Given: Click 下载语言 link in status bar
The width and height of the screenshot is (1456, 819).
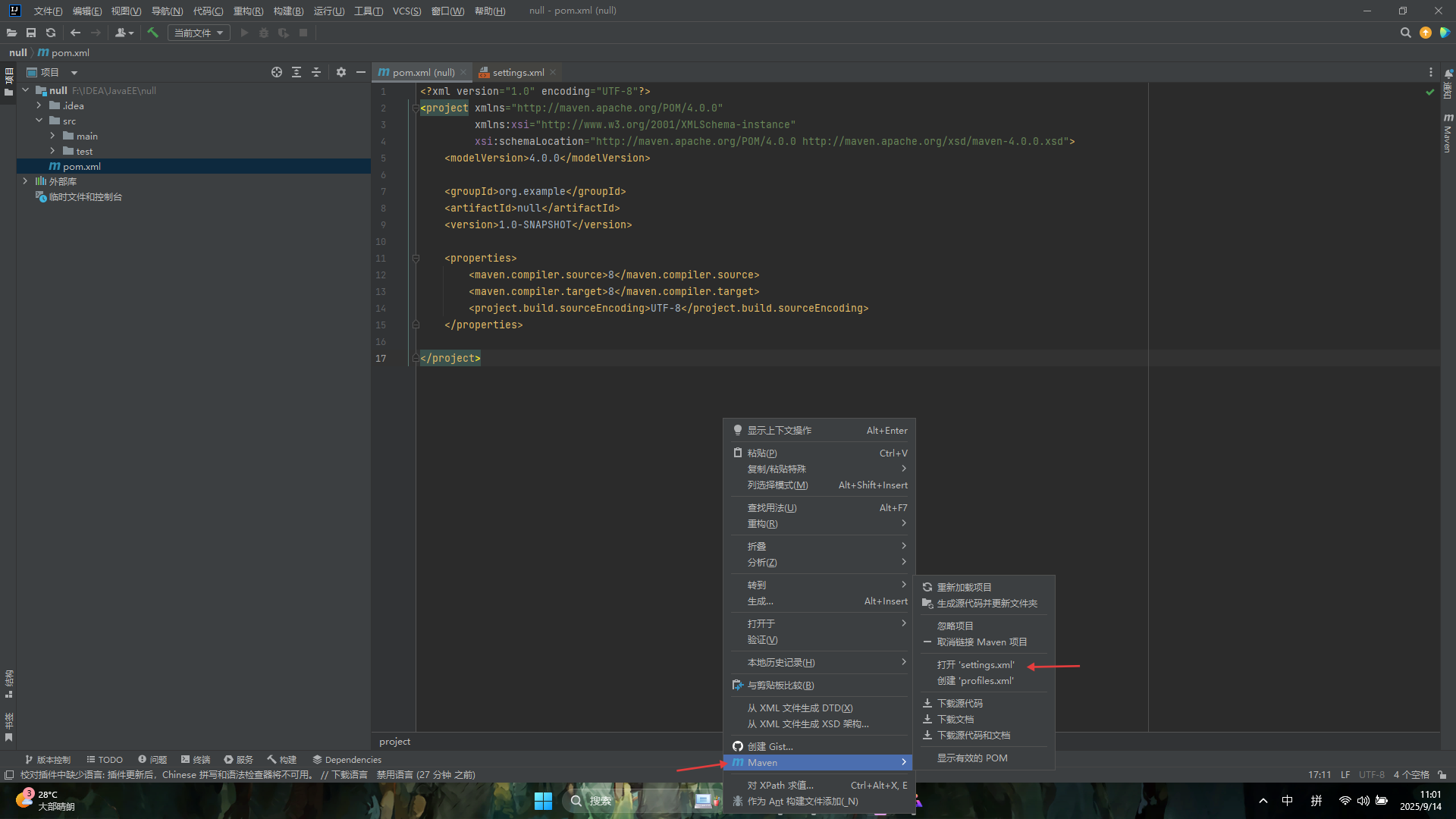Looking at the screenshot, I should click(350, 774).
